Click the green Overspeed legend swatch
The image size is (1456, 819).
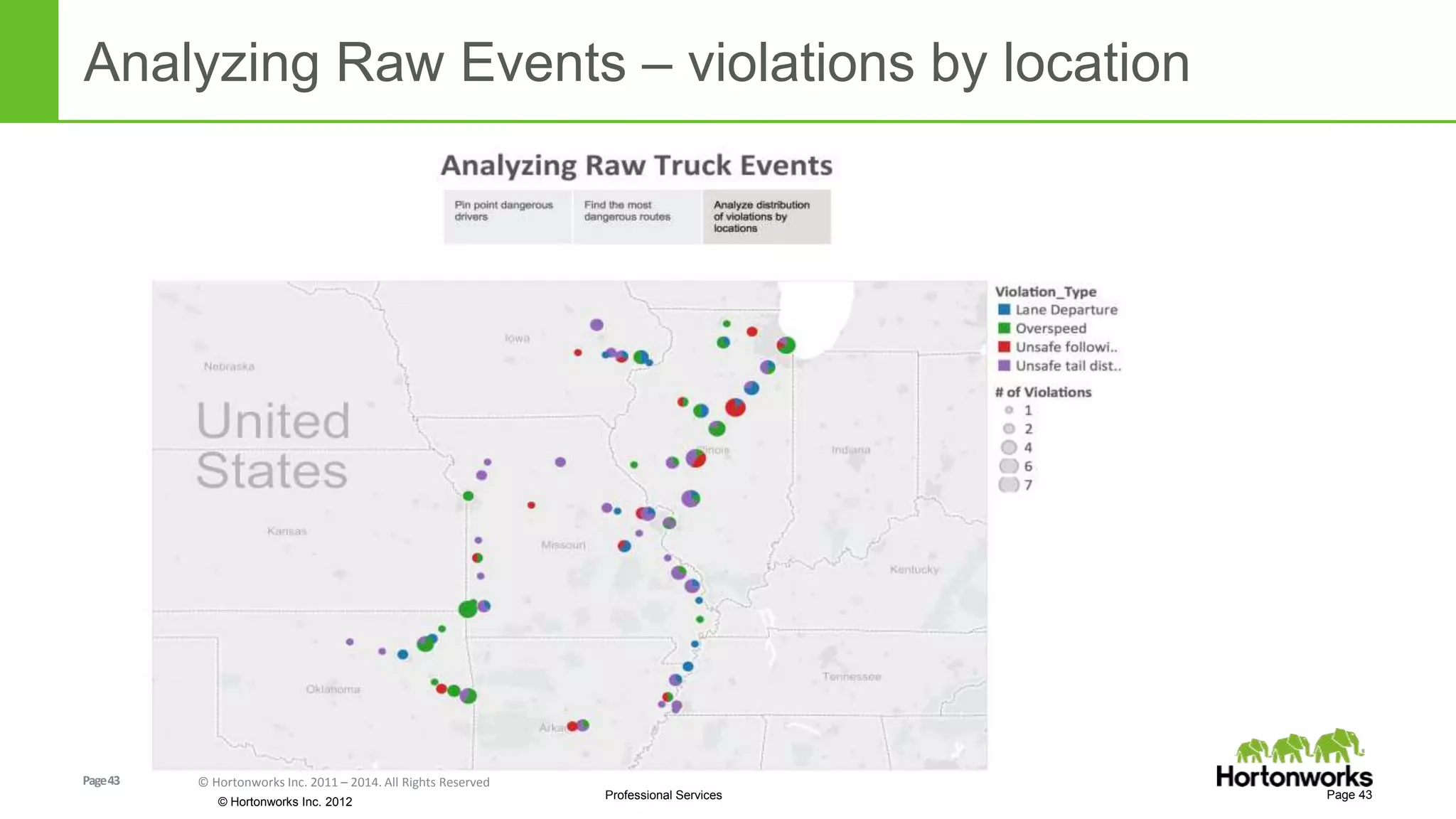1004,328
